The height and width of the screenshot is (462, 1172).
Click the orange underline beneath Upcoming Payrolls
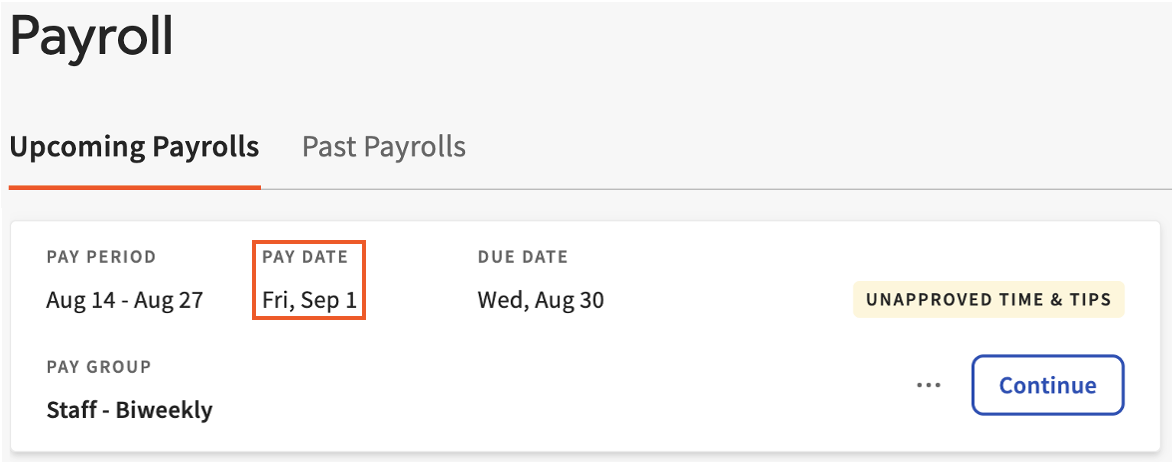coord(134,187)
